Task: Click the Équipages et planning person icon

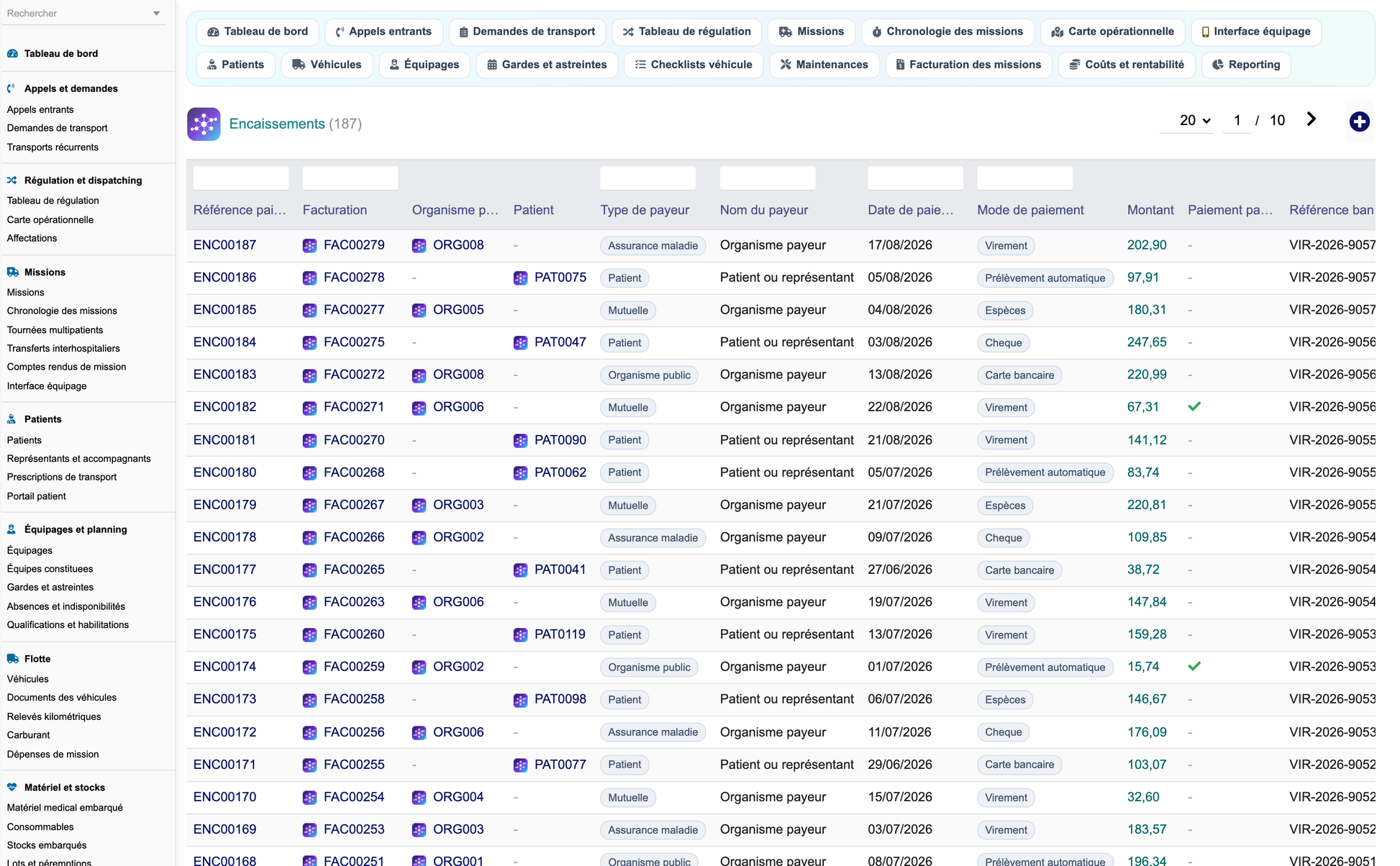Action: [x=12, y=529]
